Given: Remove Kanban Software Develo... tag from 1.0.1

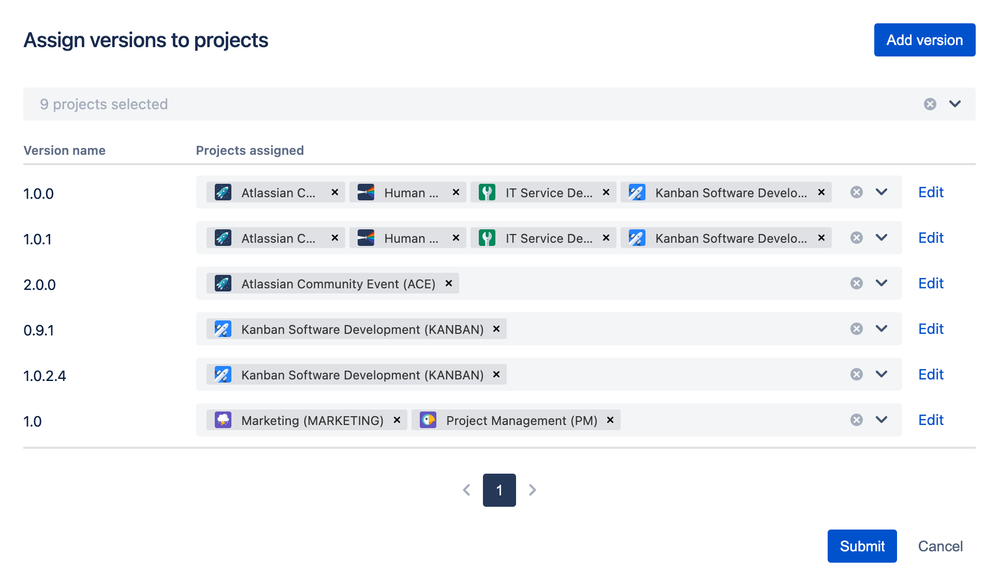Looking at the screenshot, I should tap(821, 238).
